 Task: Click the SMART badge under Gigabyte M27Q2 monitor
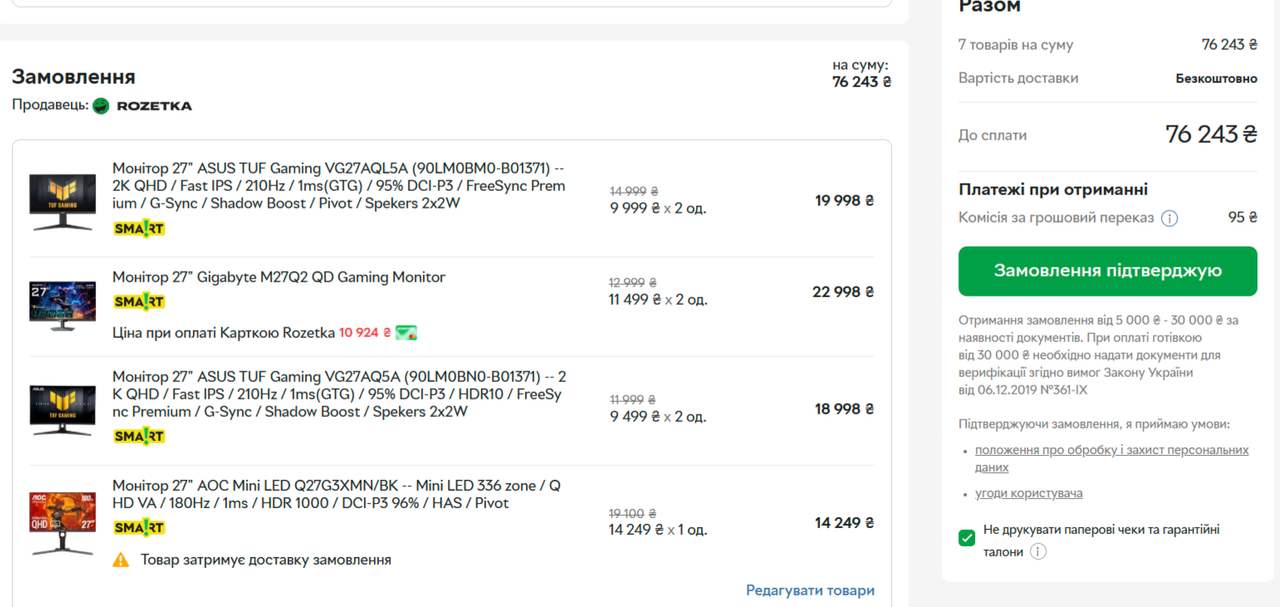pos(139,301)
